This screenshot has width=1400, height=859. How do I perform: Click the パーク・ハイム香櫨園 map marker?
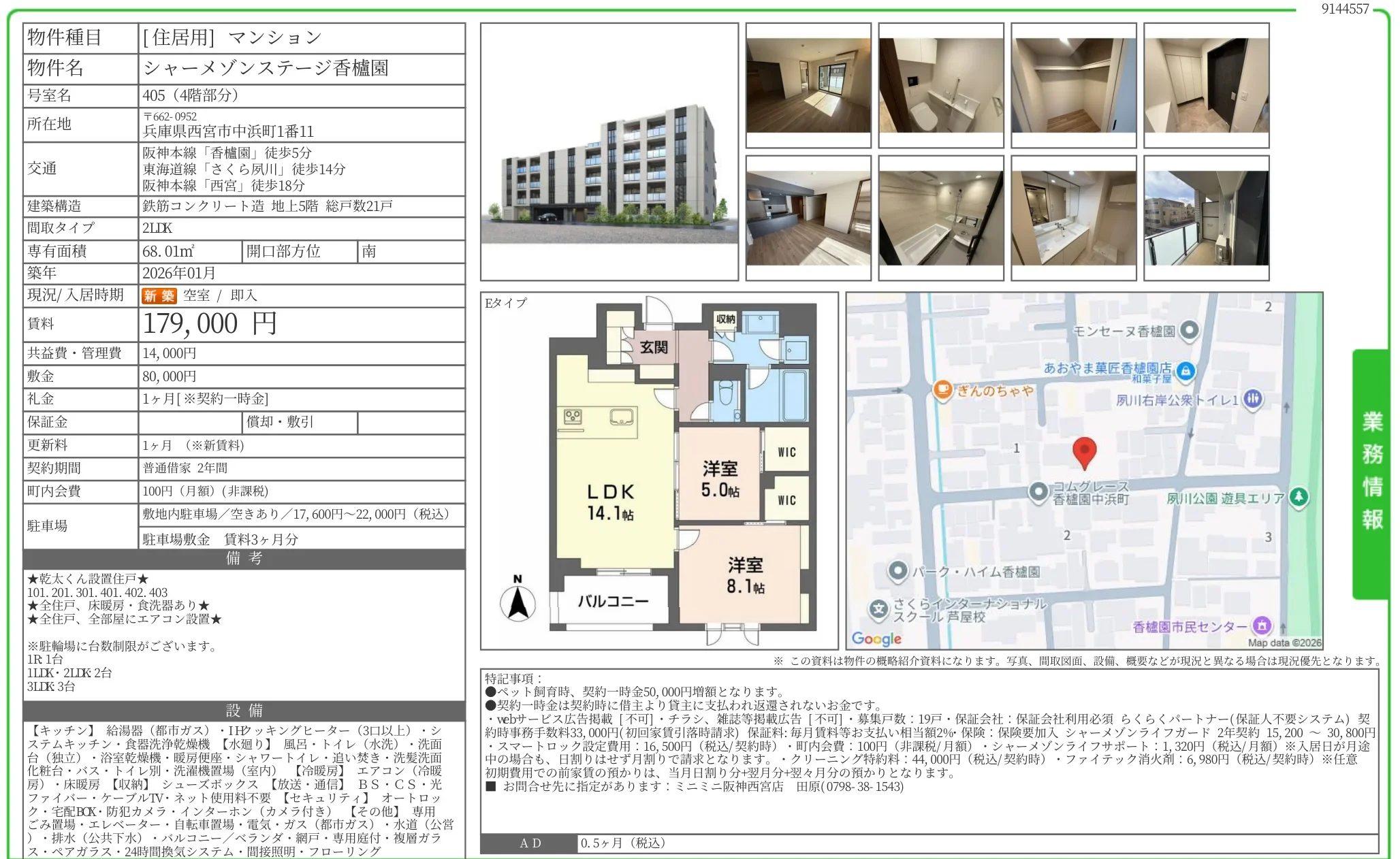pos(898,570)
